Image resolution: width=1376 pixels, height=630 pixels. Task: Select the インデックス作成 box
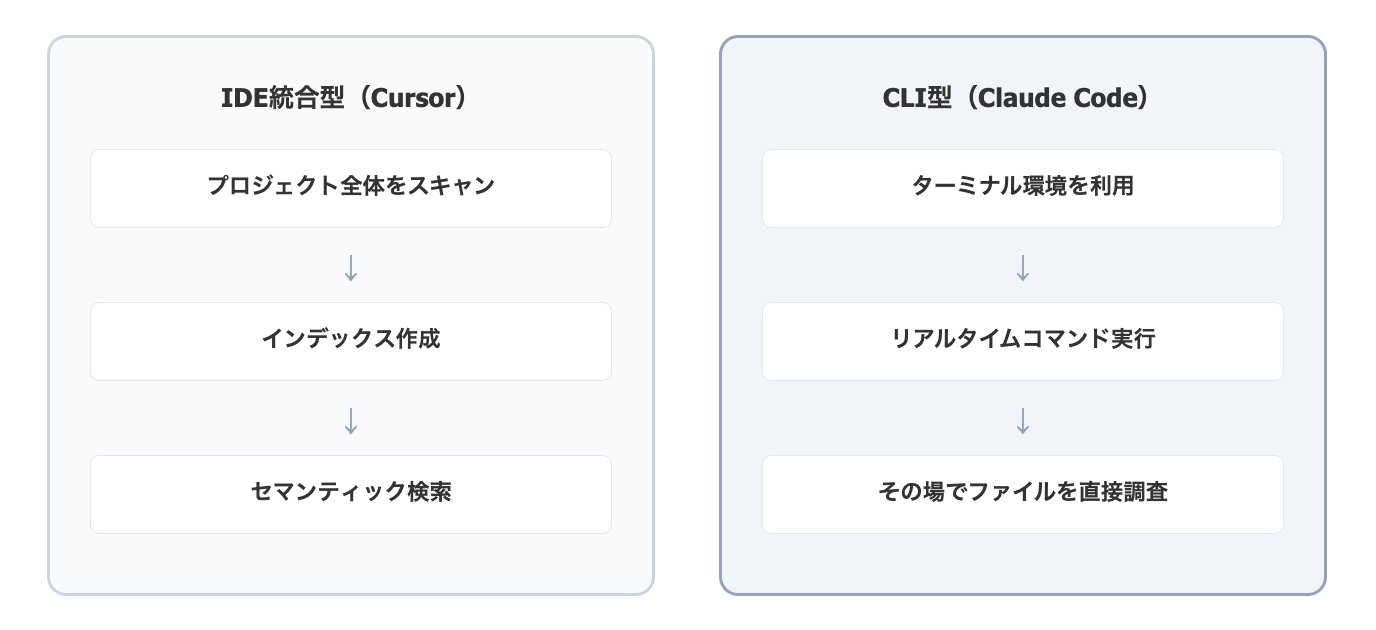pyautogui.click(x=351, y=341)
